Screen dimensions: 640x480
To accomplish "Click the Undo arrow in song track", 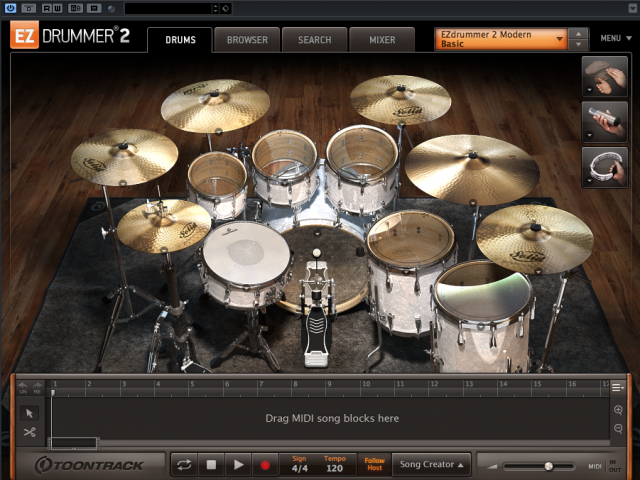I will [23, 387].
